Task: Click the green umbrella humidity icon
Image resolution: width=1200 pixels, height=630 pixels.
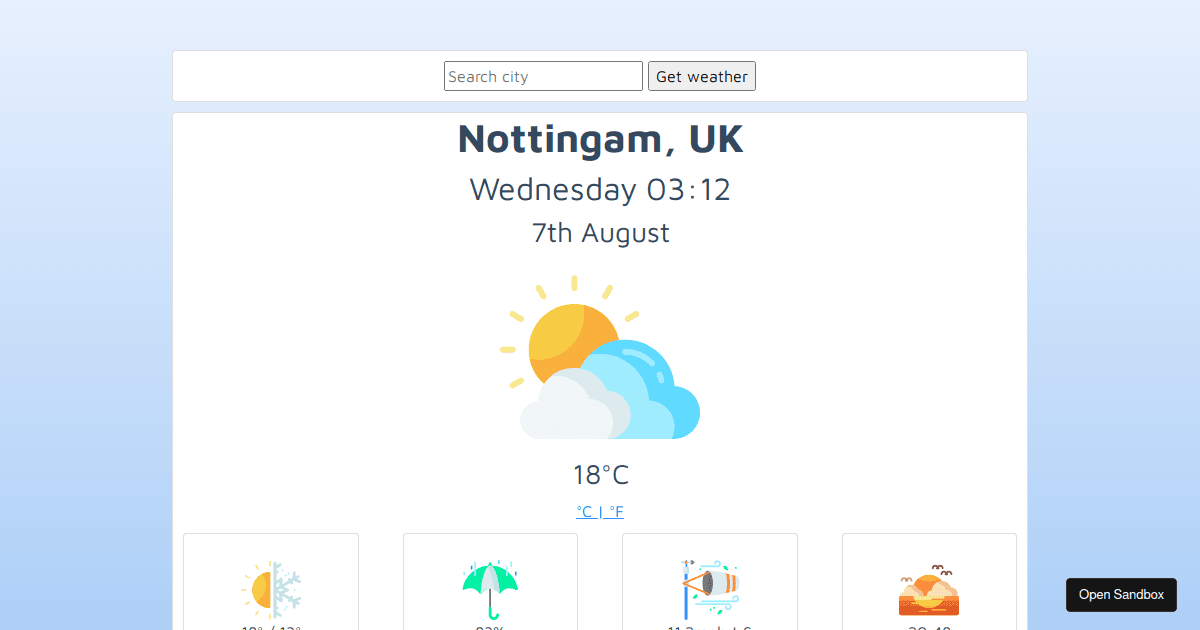Action: click(490, 590)
